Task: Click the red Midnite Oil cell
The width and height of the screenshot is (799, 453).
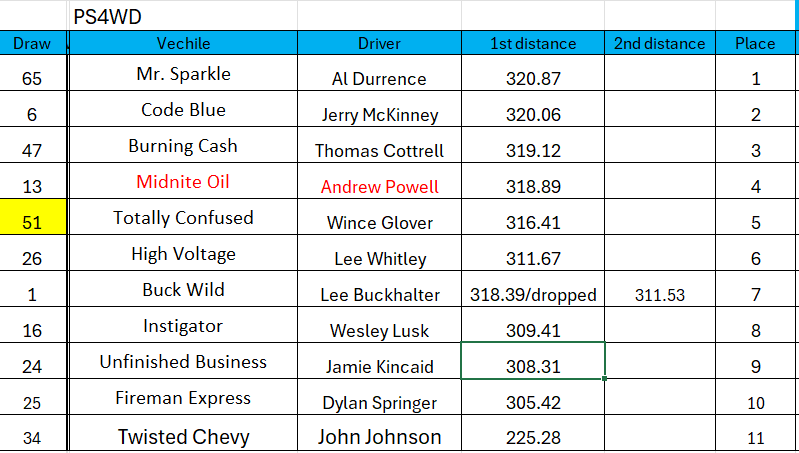Action: (183, 182)
